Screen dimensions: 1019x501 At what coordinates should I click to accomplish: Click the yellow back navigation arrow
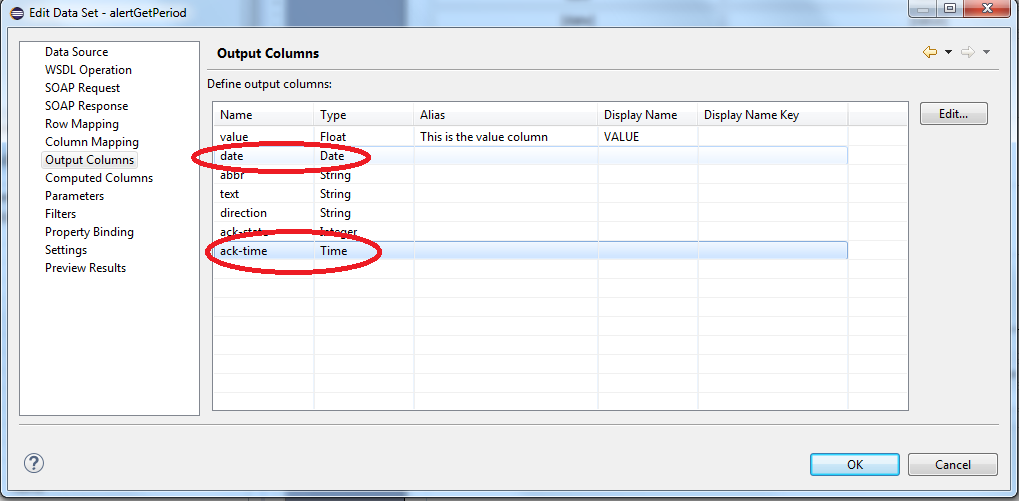(x=930, y=52)
